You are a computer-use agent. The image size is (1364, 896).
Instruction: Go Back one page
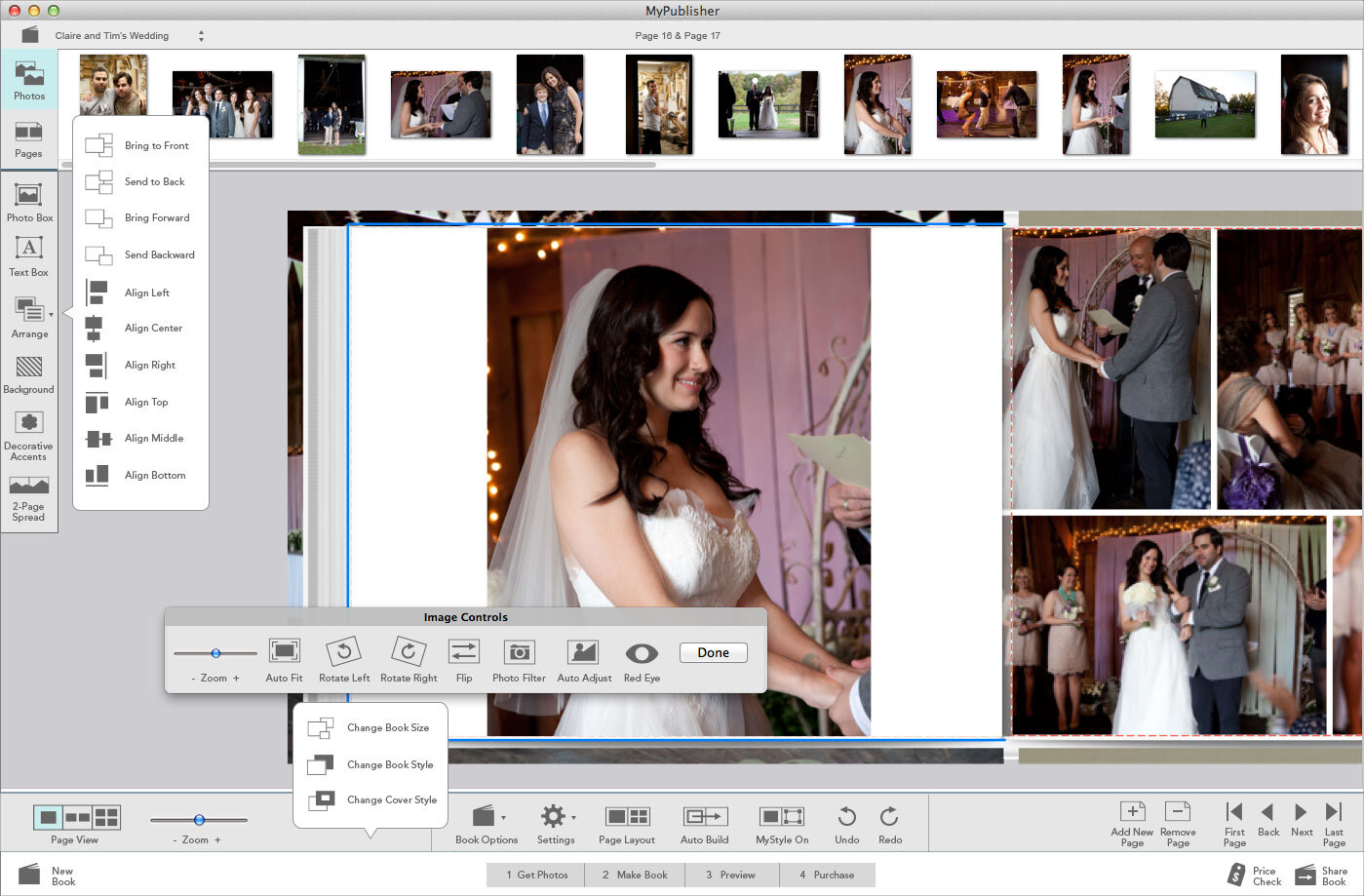click(x=1268, y=819)
